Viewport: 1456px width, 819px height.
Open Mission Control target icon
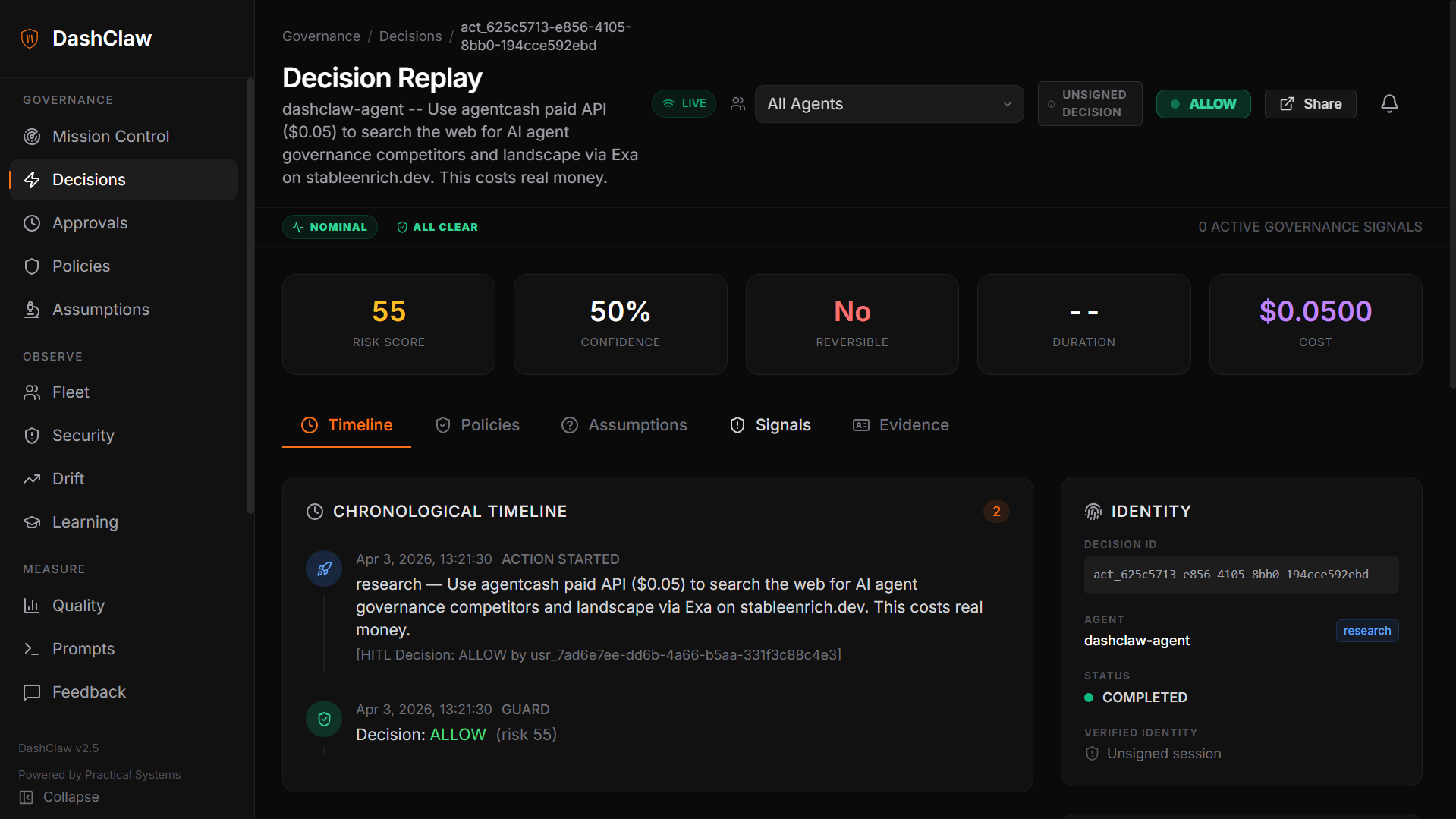[32, 137]
